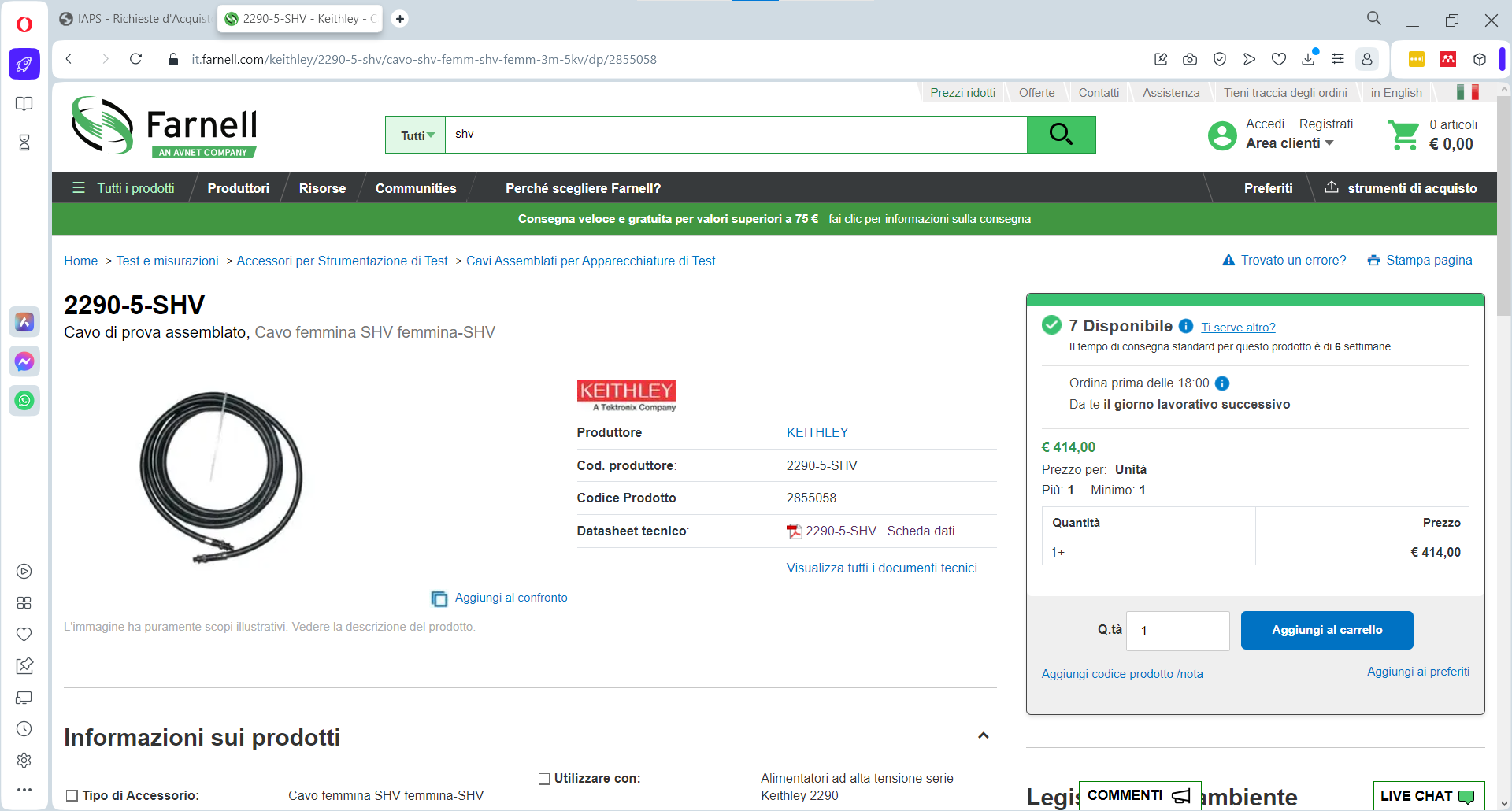Open the Risorse menu
The image size is (1512, 811).
click(x=322, y=188)
